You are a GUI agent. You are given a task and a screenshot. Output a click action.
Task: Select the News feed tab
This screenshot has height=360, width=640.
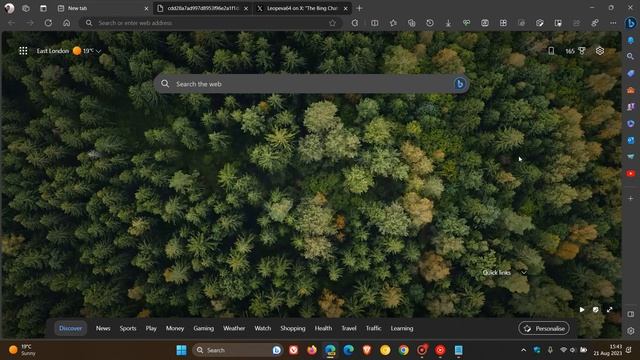[103, 328]
